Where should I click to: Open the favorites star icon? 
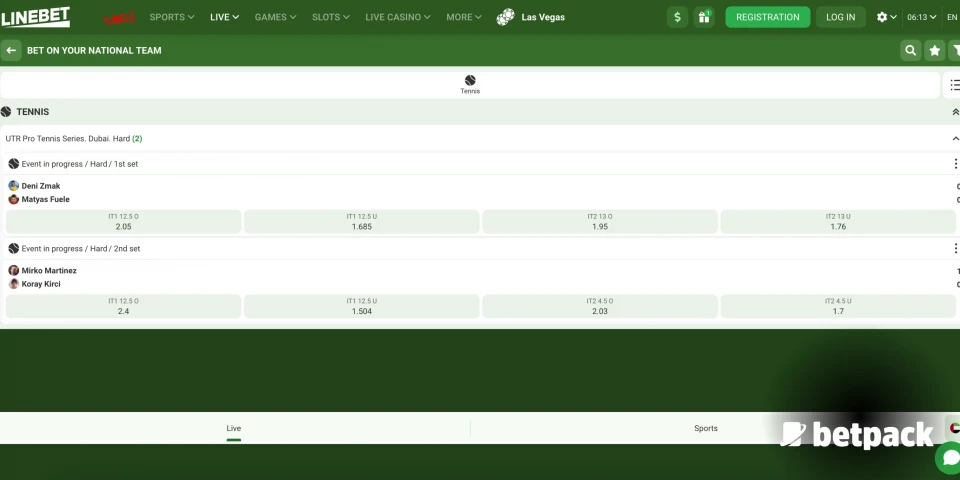[934, 51]
